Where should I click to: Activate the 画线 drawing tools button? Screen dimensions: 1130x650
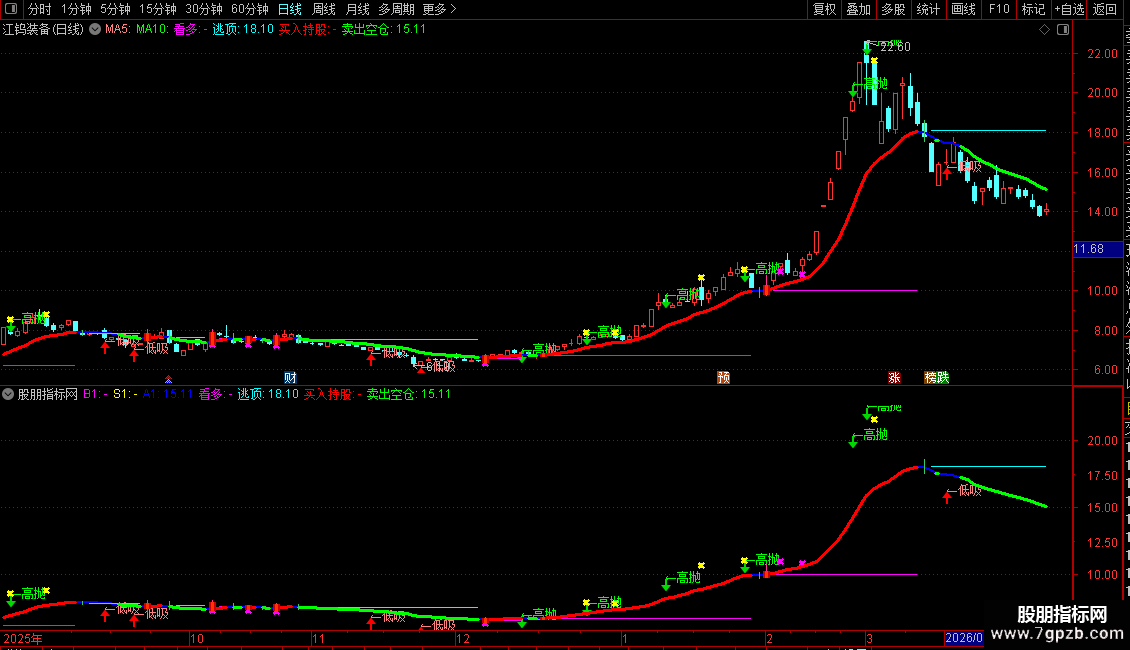(x=963, y=9)
